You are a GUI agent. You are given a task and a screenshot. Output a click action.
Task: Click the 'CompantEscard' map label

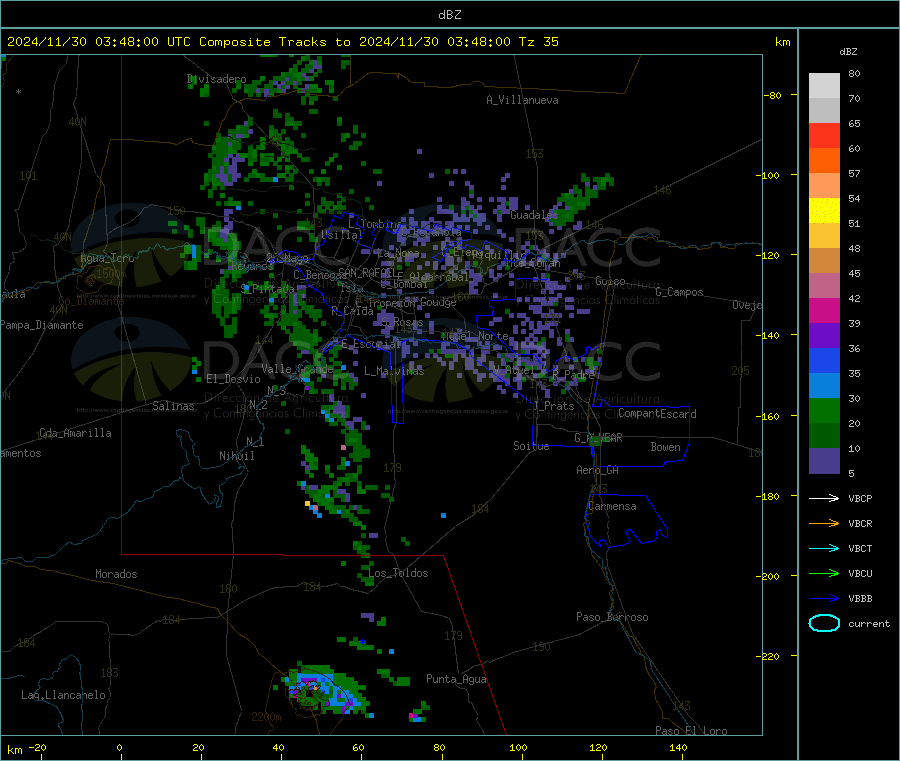coord(657,413)
